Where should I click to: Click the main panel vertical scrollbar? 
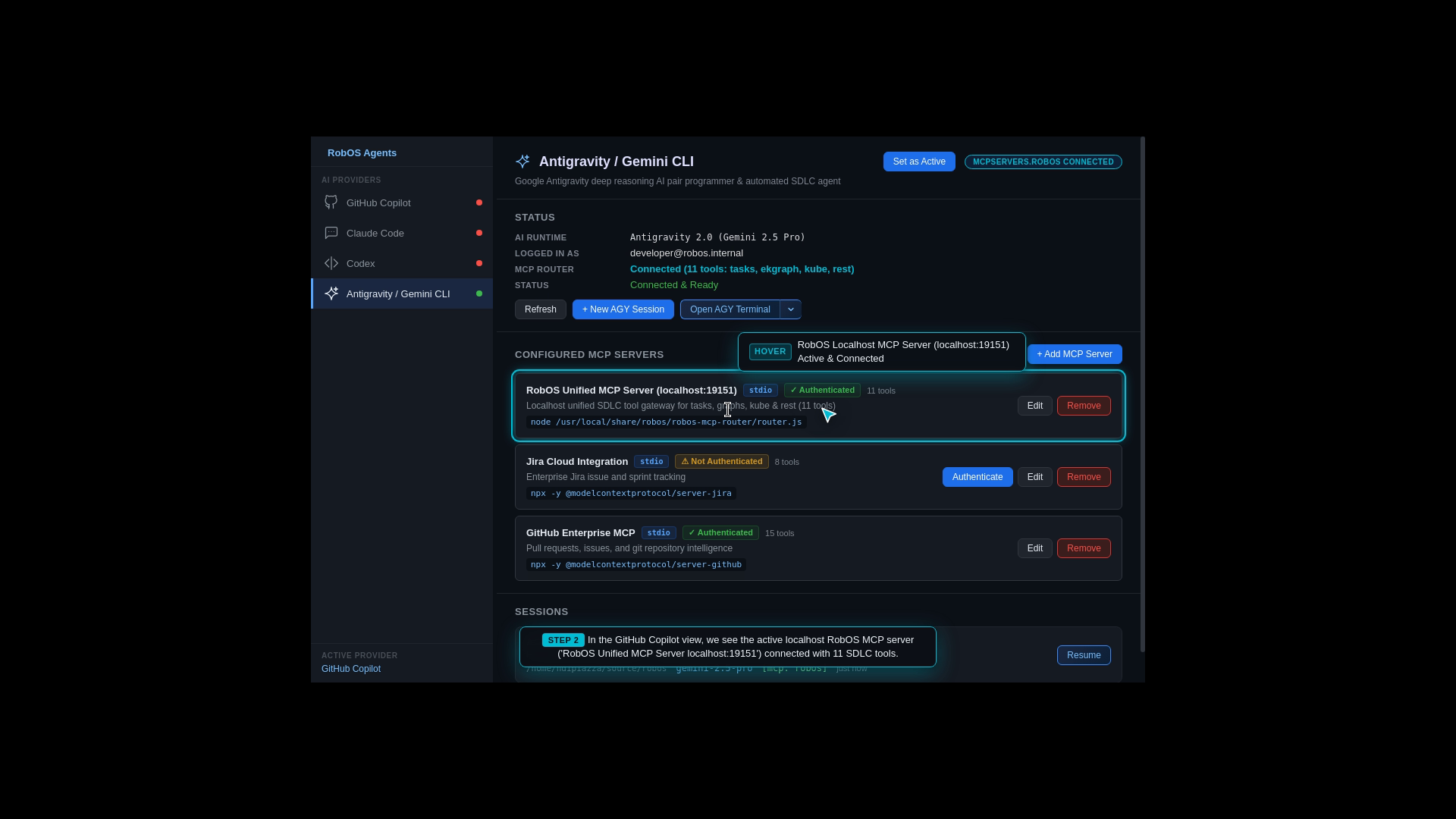pos(1142,394)
